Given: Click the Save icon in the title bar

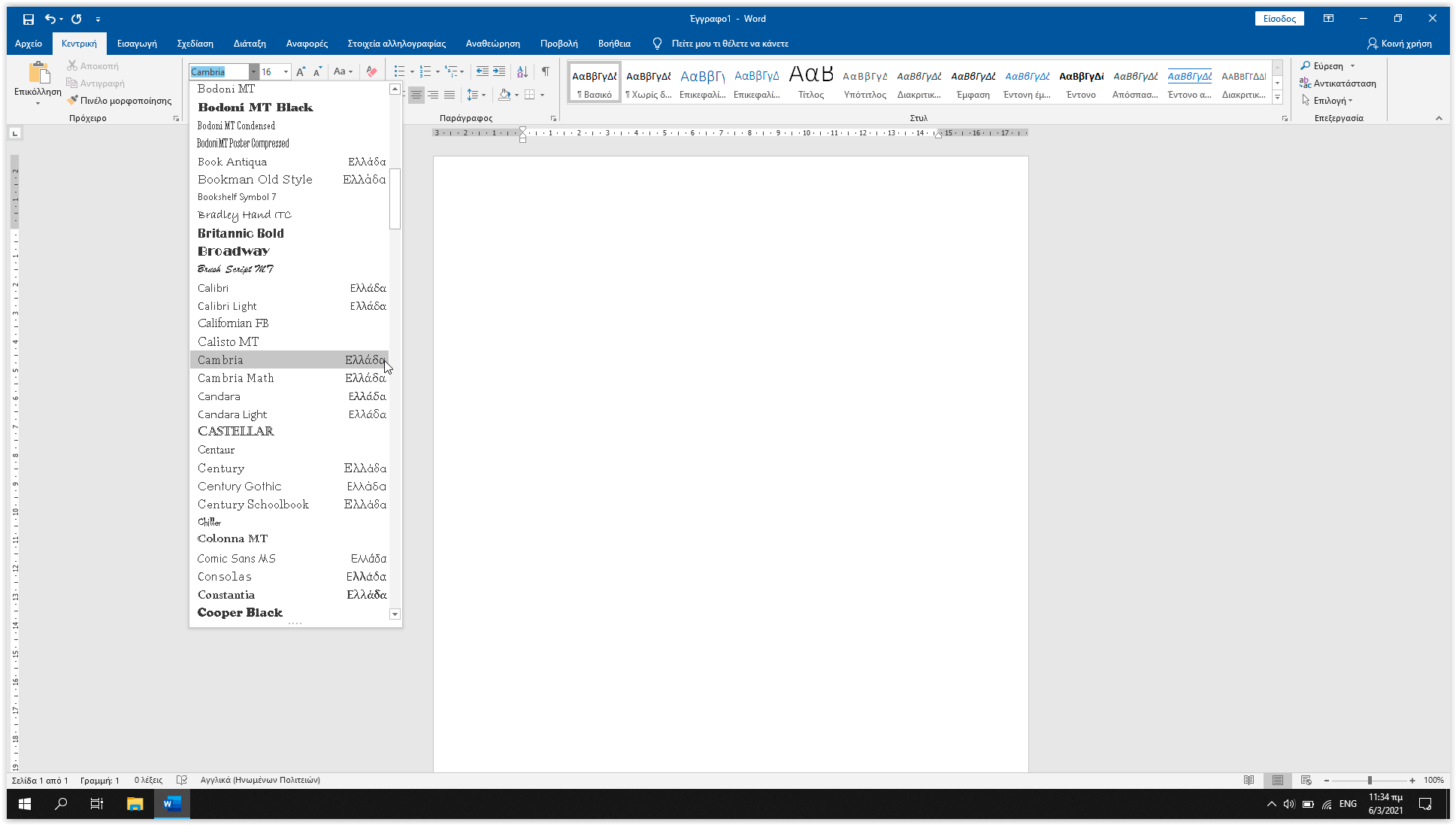Looking at the screenshot, I should pos(28,19).
